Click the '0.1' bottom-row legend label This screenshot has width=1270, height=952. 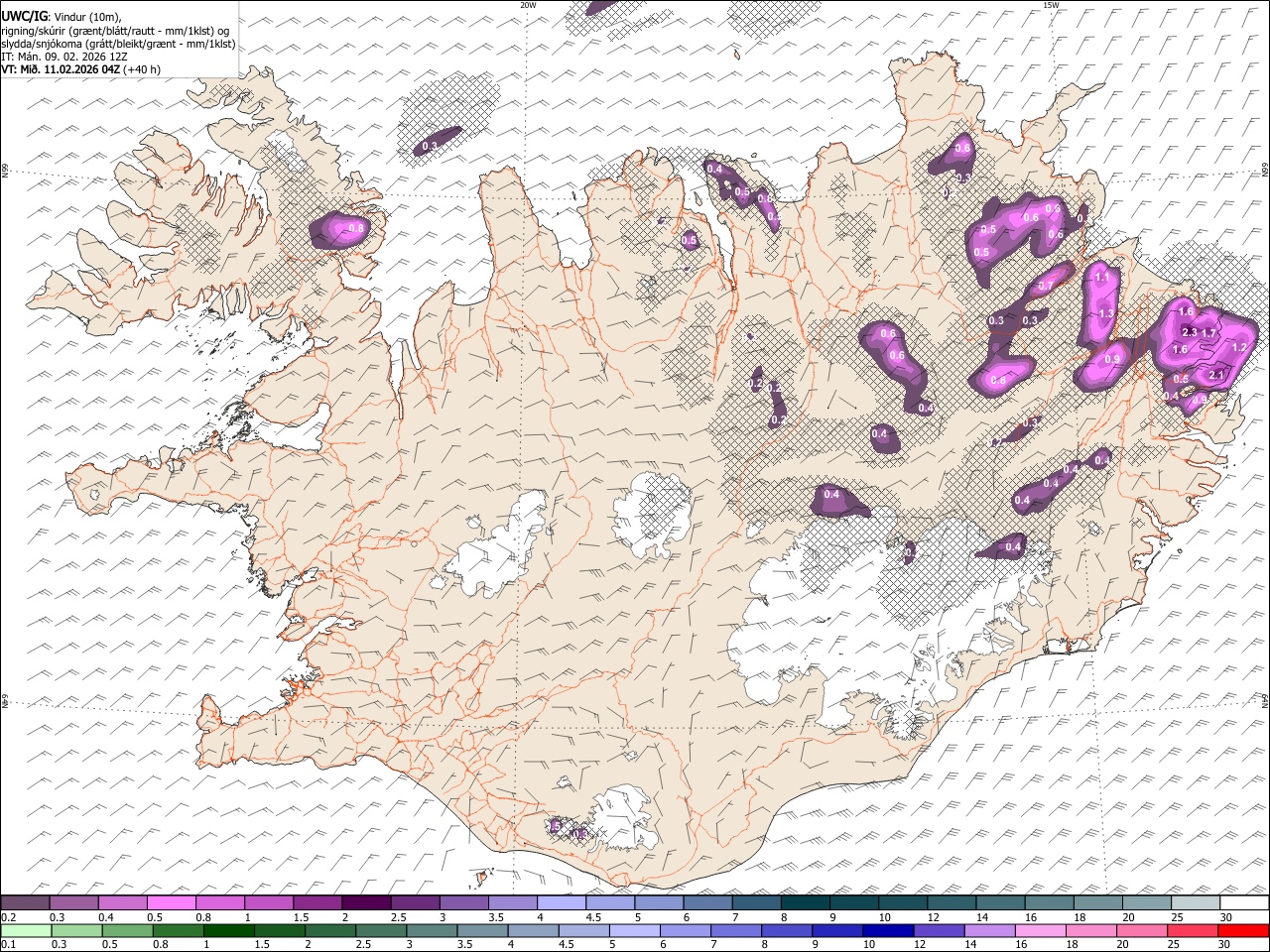(7, 945)
